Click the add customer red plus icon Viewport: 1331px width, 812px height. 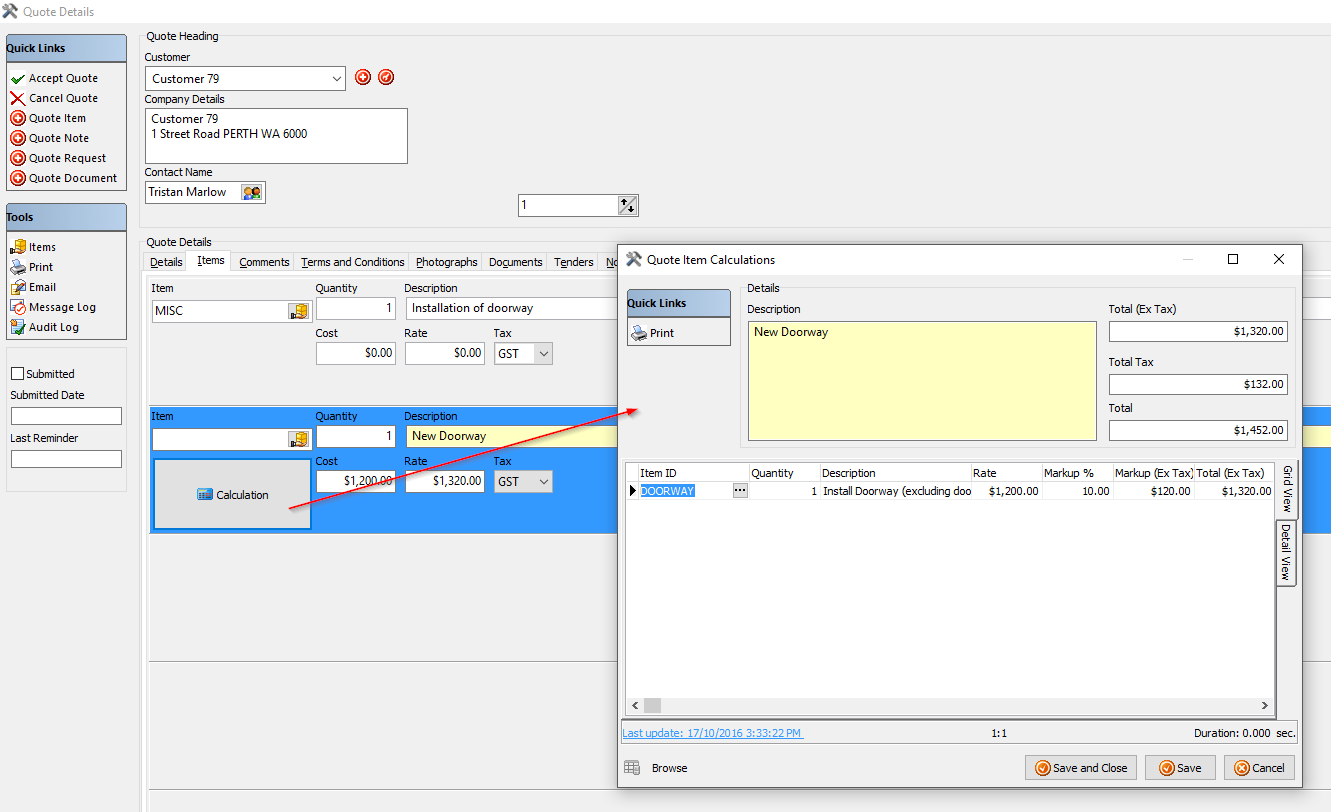coord(363,78)
